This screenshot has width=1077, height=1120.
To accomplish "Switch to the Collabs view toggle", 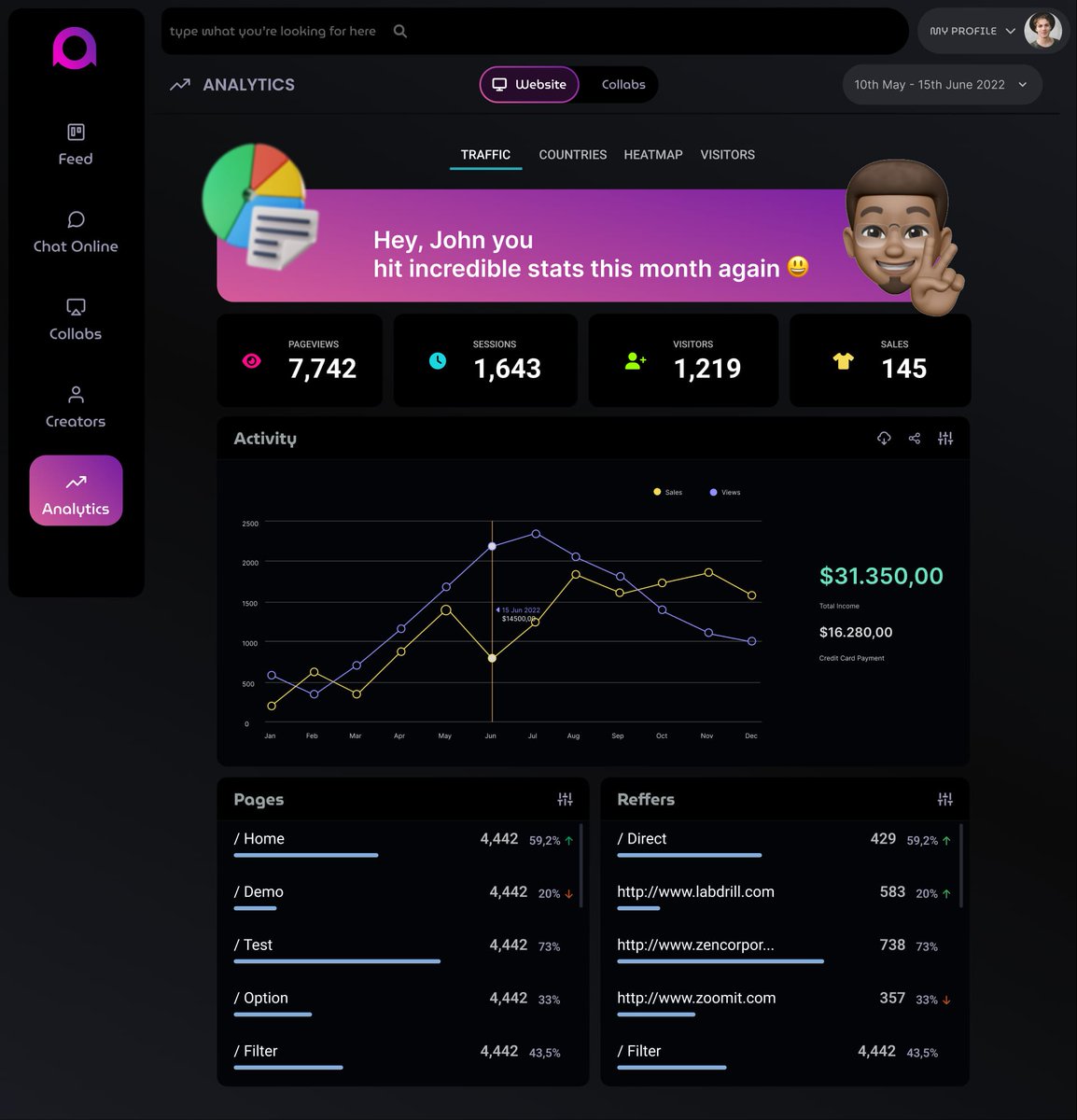I will [x=623, y=85].
